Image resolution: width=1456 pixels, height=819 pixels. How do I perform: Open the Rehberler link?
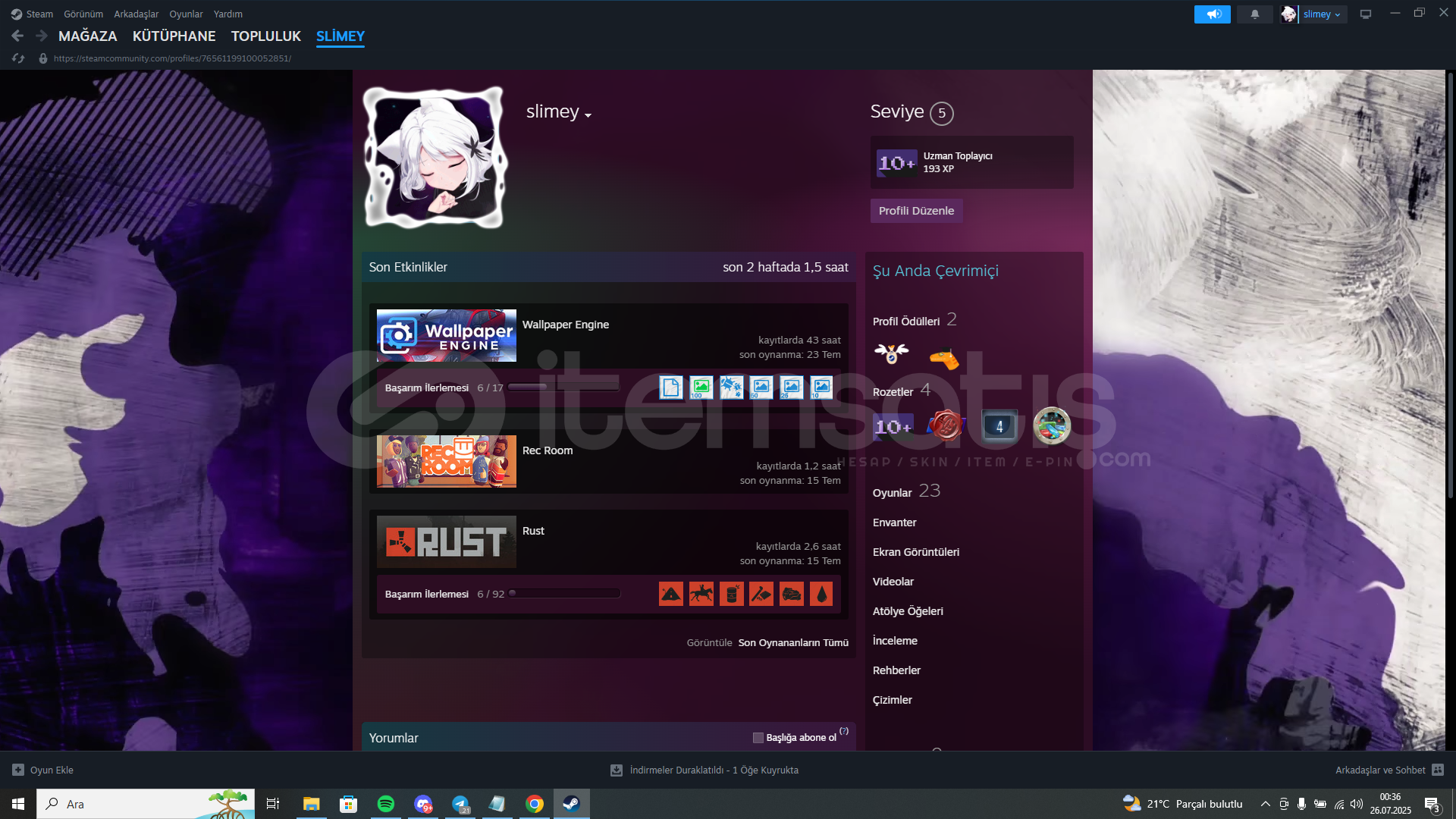[x=896, y=670]
